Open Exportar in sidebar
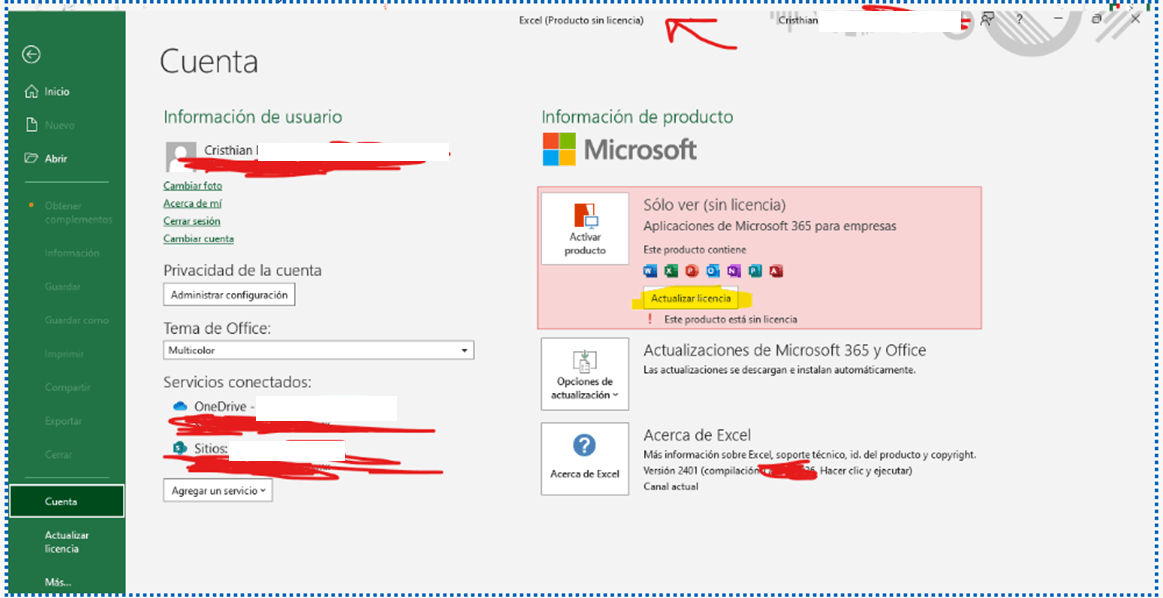This screenshot has width=1163, height=598. 63,421
